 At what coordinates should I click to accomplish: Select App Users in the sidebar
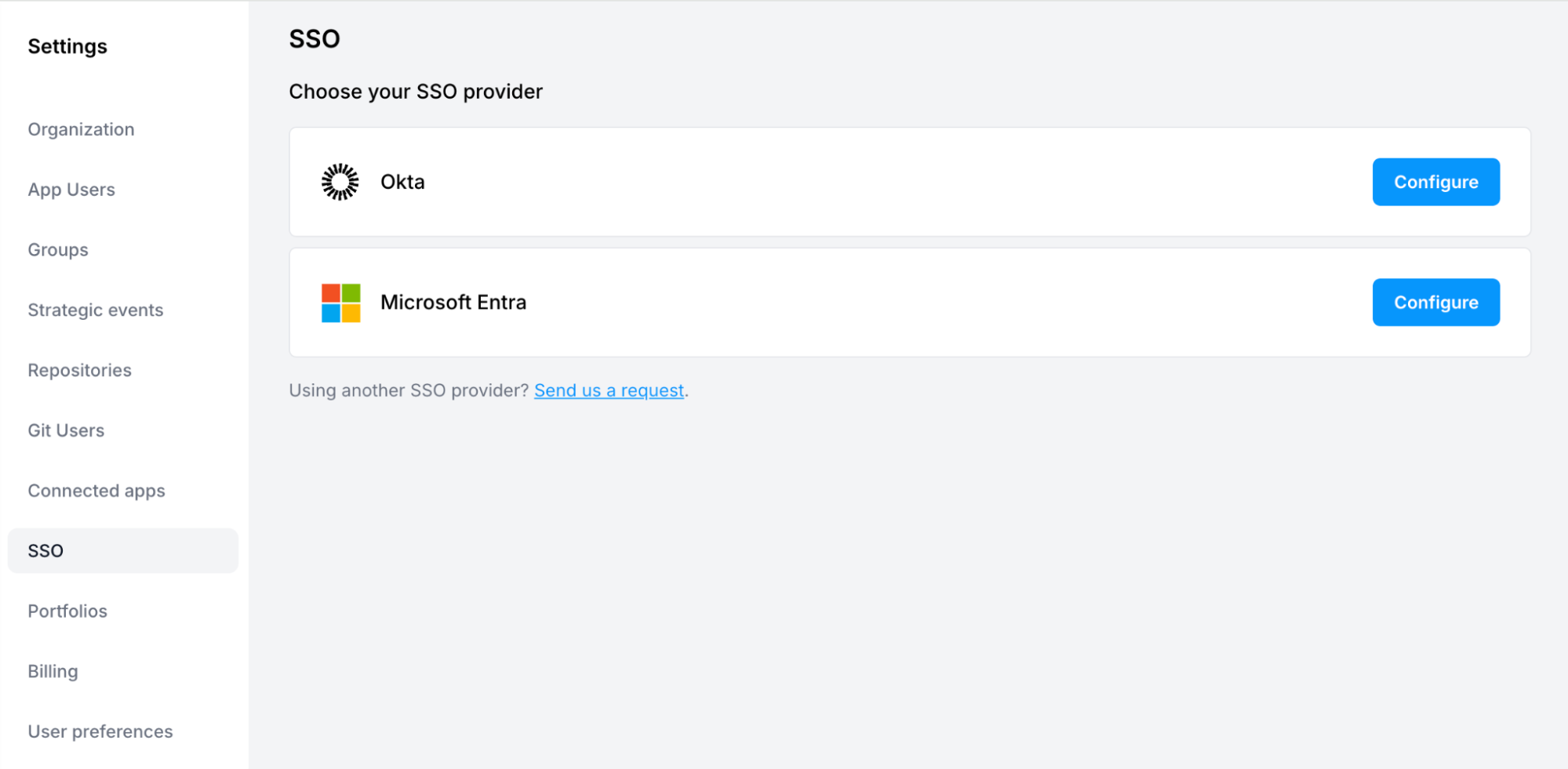tap(71, 189)
